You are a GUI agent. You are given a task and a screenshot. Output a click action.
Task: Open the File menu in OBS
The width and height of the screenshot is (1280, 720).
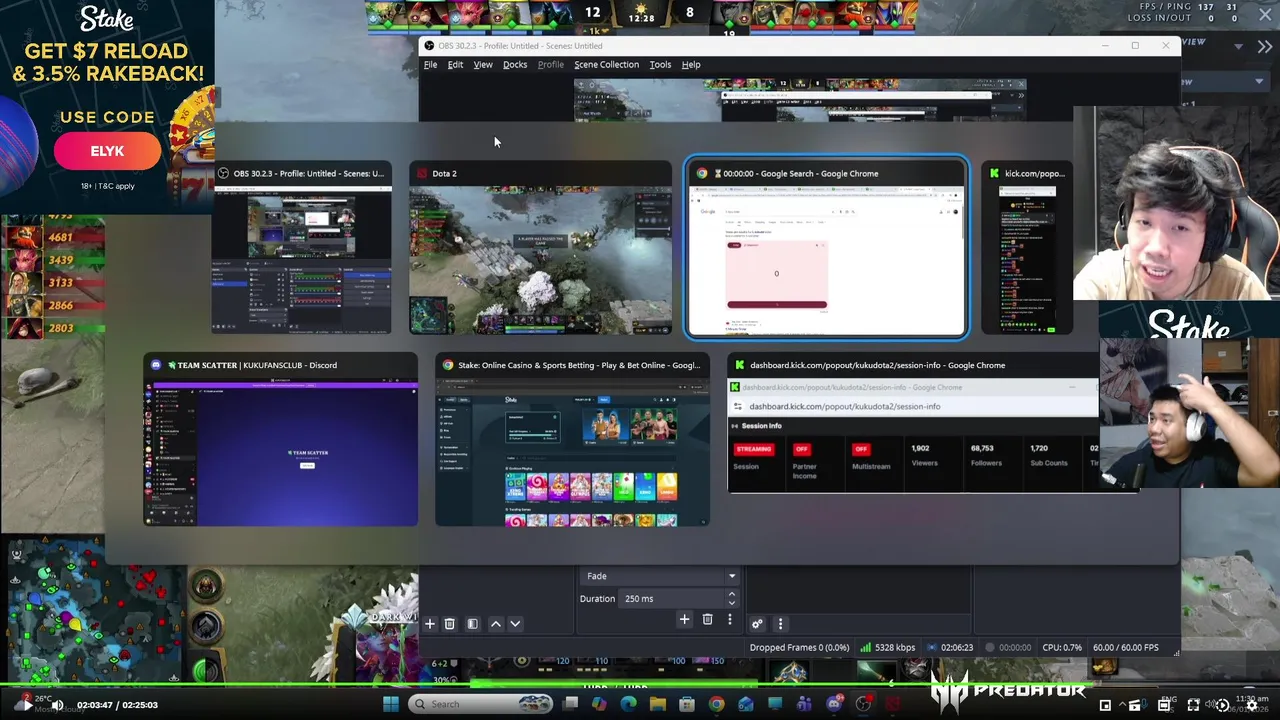pyautogui.click(x=430, y=64)
